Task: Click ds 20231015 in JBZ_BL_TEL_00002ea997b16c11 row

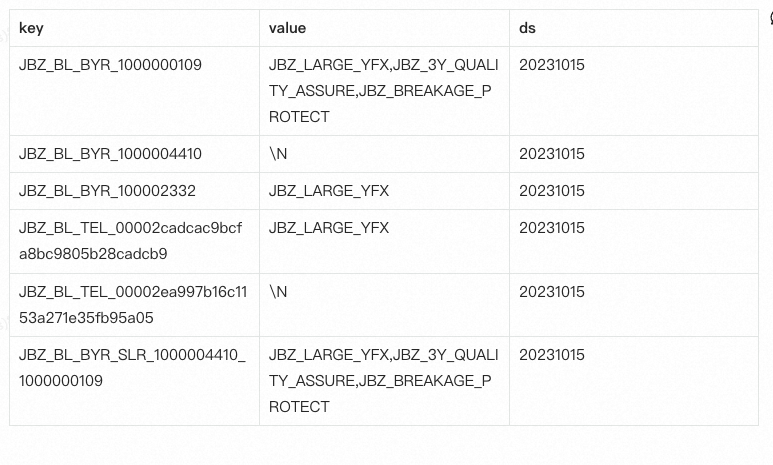Action: pyautogui.click(x=552, y=292)
